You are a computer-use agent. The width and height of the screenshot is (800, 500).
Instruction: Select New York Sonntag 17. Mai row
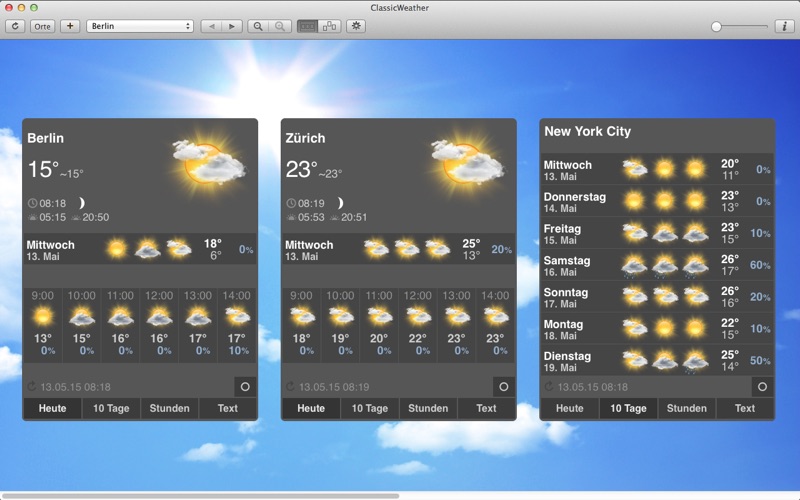657,297
